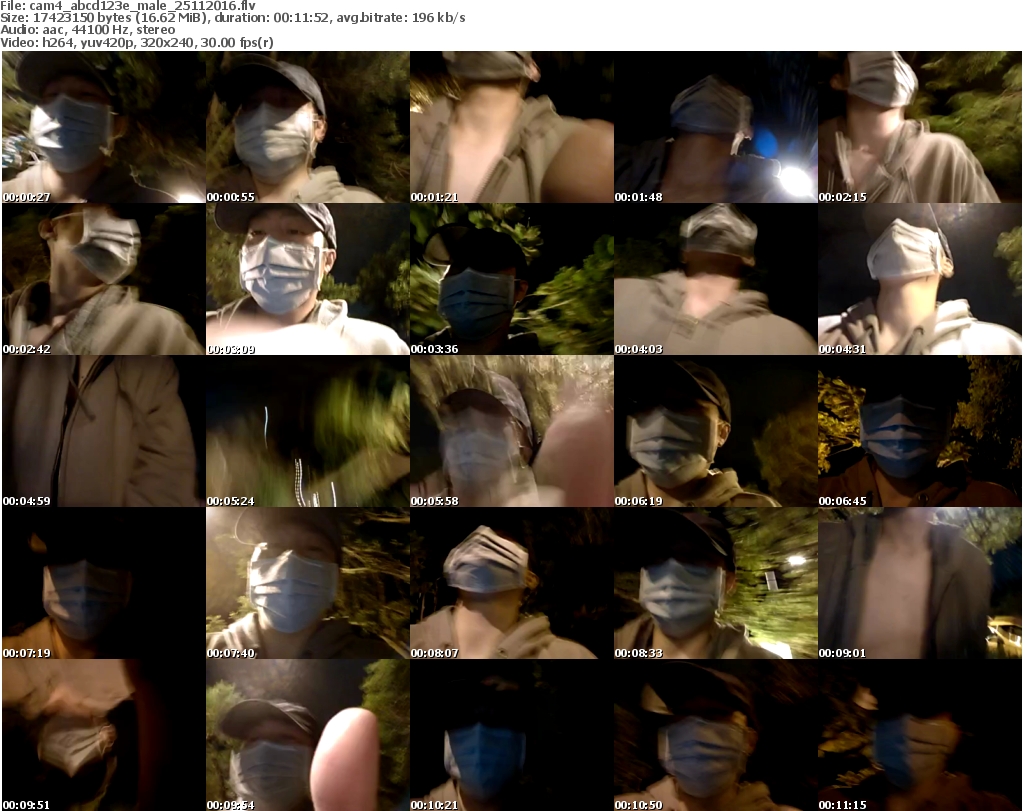
Task: Open the frame at 00:10:21
Action: 511,735
